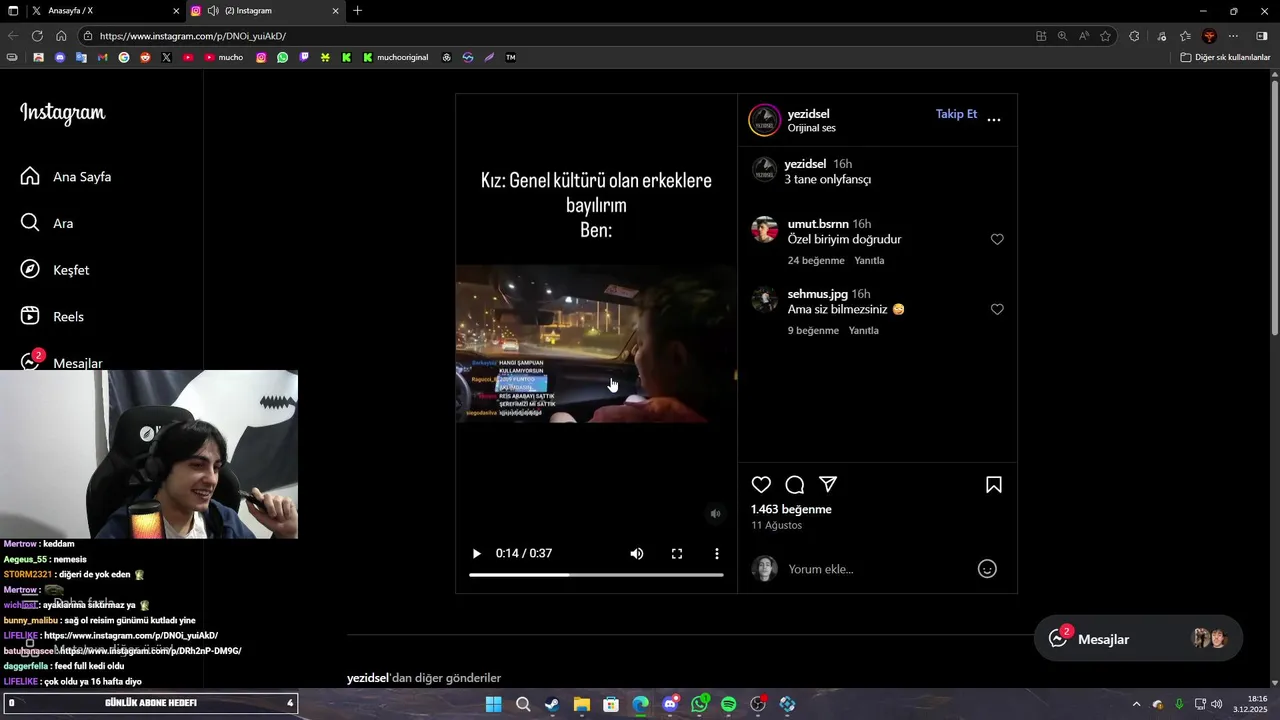Open Spotify from the taskbar
1280x720 pixels.
(x=729, y=705)
